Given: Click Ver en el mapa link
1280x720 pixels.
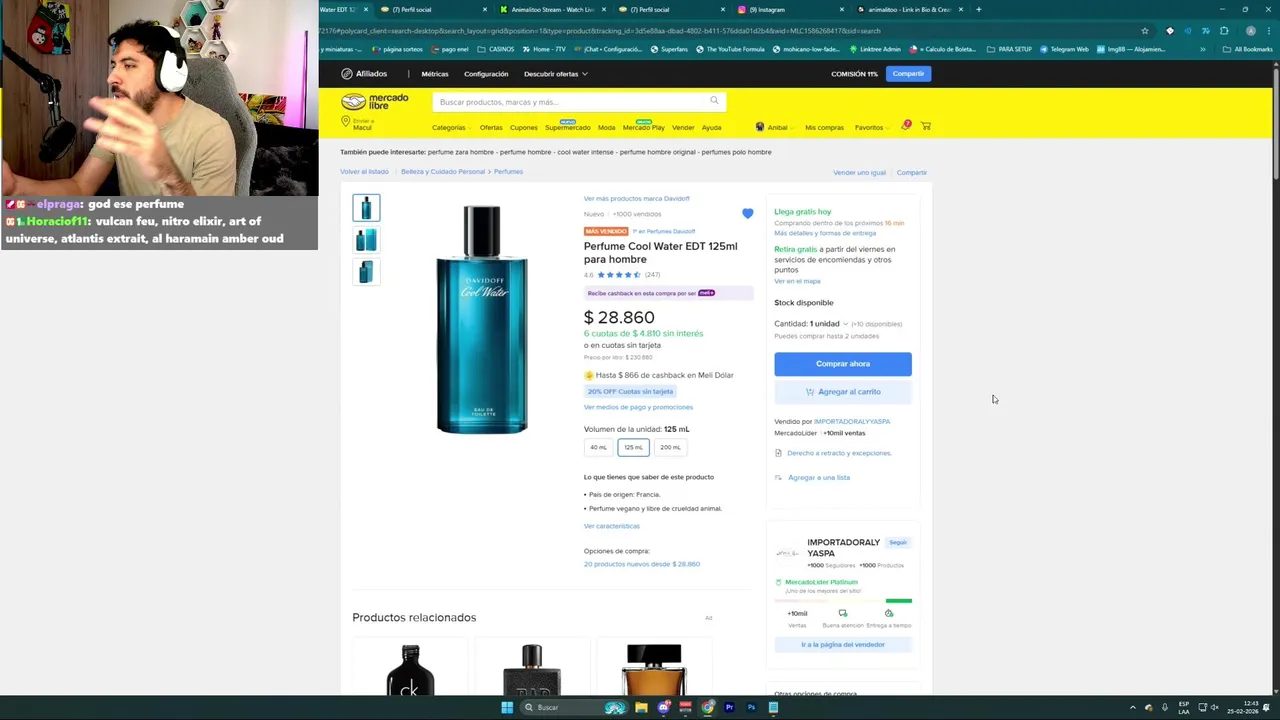Looking at the screenshot, I should 797,282.
